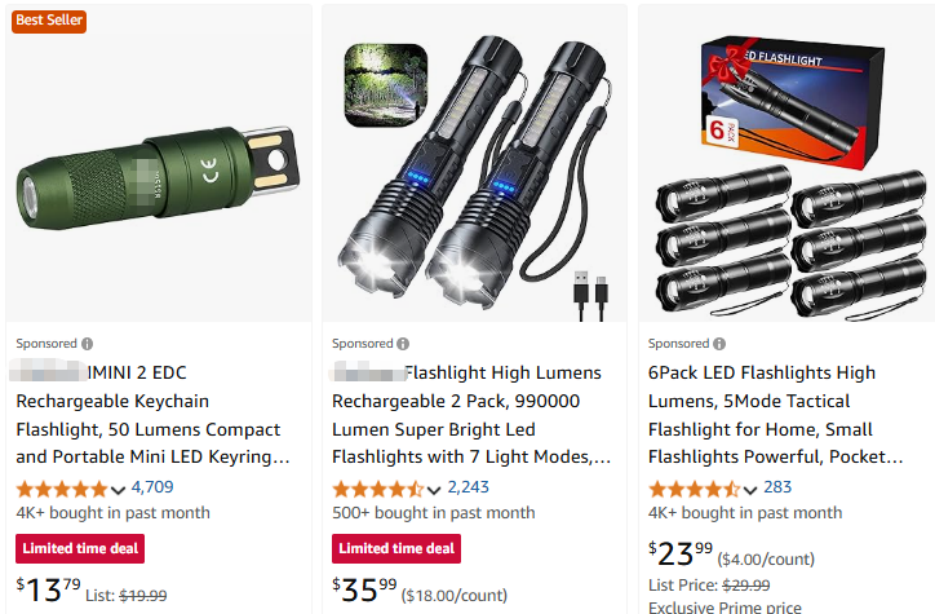The image size is (935, 614).
Task: Click Sponsored info icon on 6Pack flashlights
Action: (x=719, y=344)
